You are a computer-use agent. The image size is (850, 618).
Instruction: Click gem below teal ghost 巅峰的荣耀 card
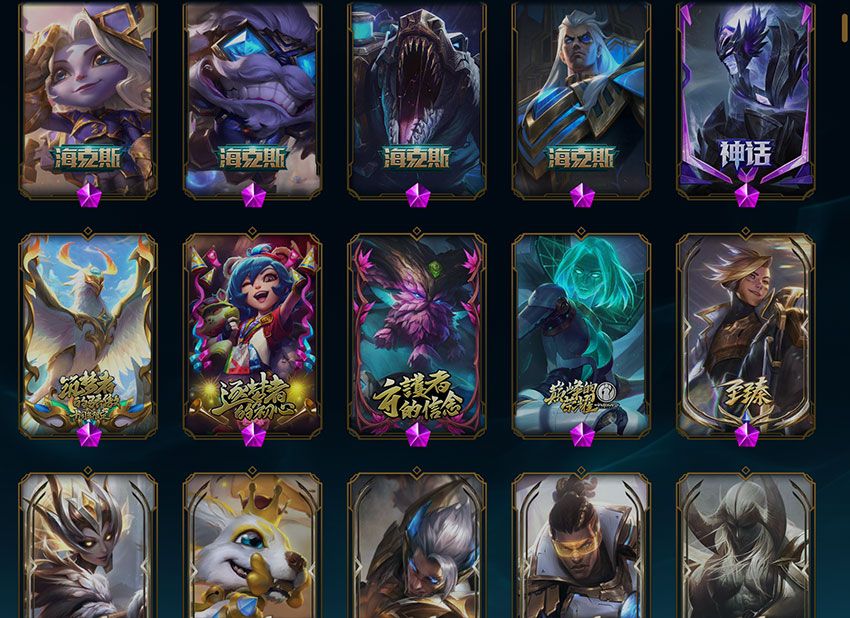point(582,435)
